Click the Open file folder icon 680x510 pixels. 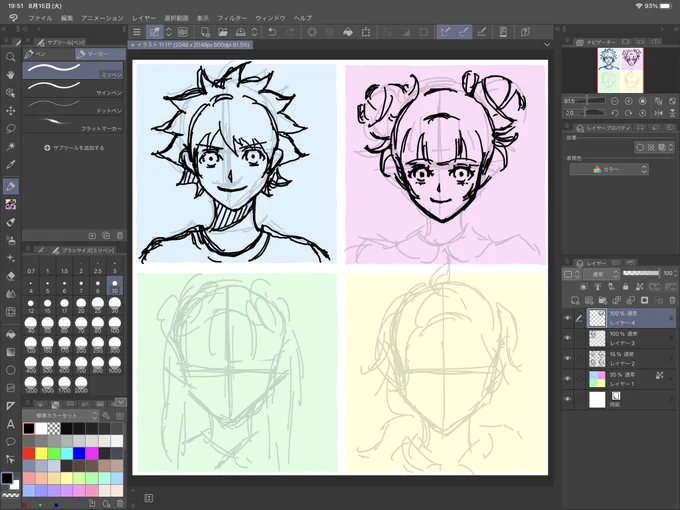pyautogui.click(x=222, y=32)
